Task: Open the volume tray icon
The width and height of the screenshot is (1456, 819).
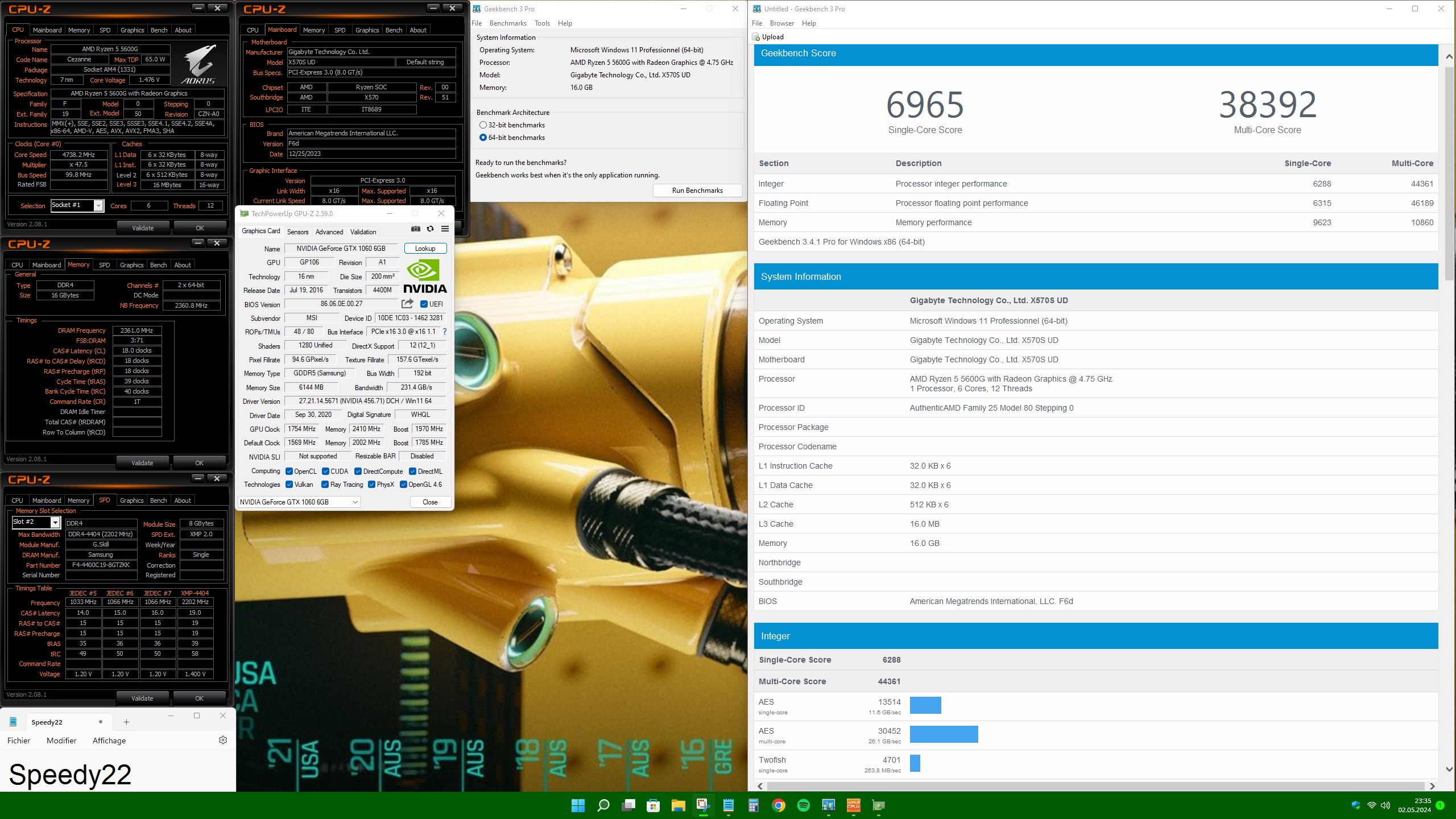Action: (x=1385, y=805)
